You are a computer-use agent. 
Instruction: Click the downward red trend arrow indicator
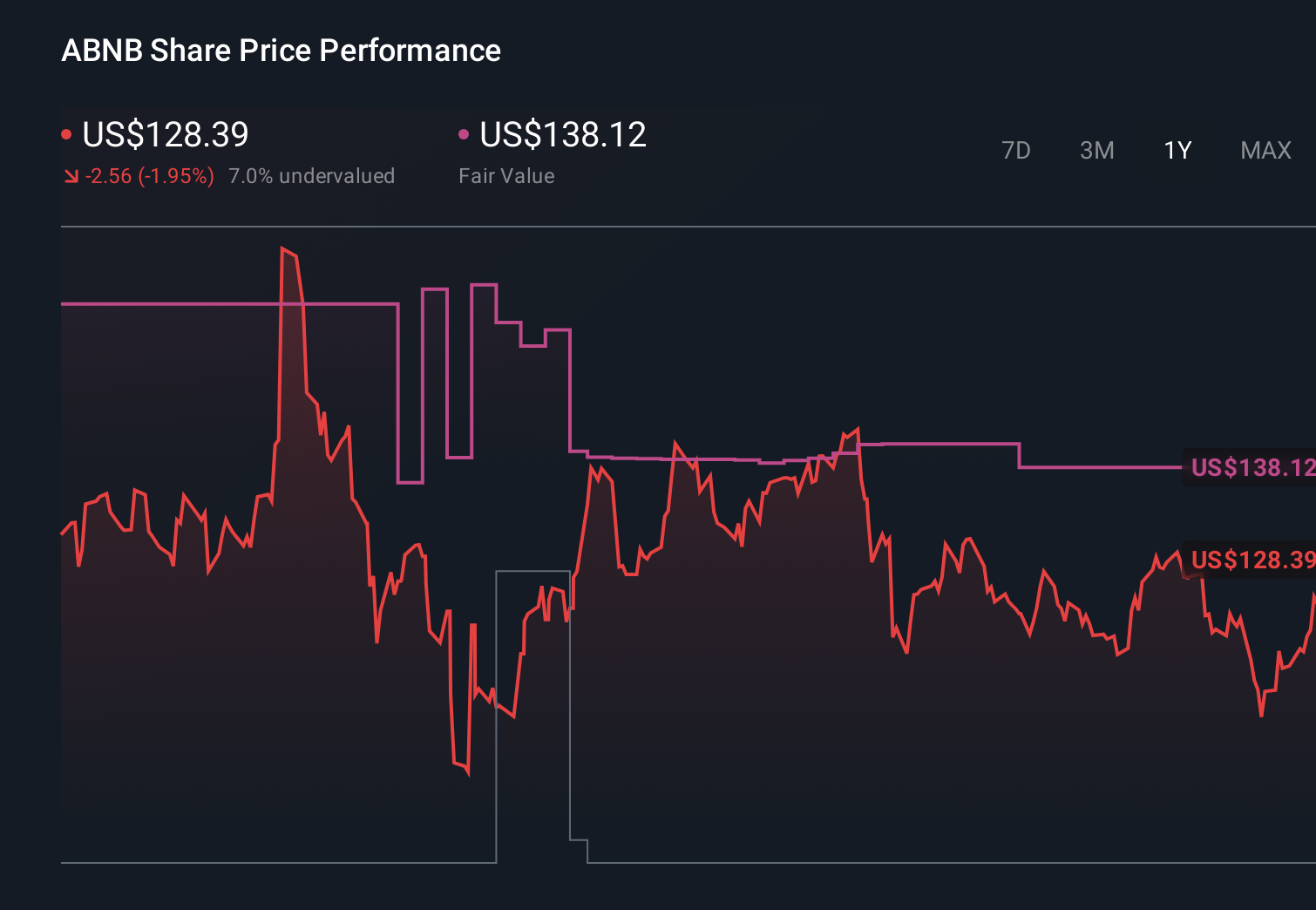(x=71, y=175)
